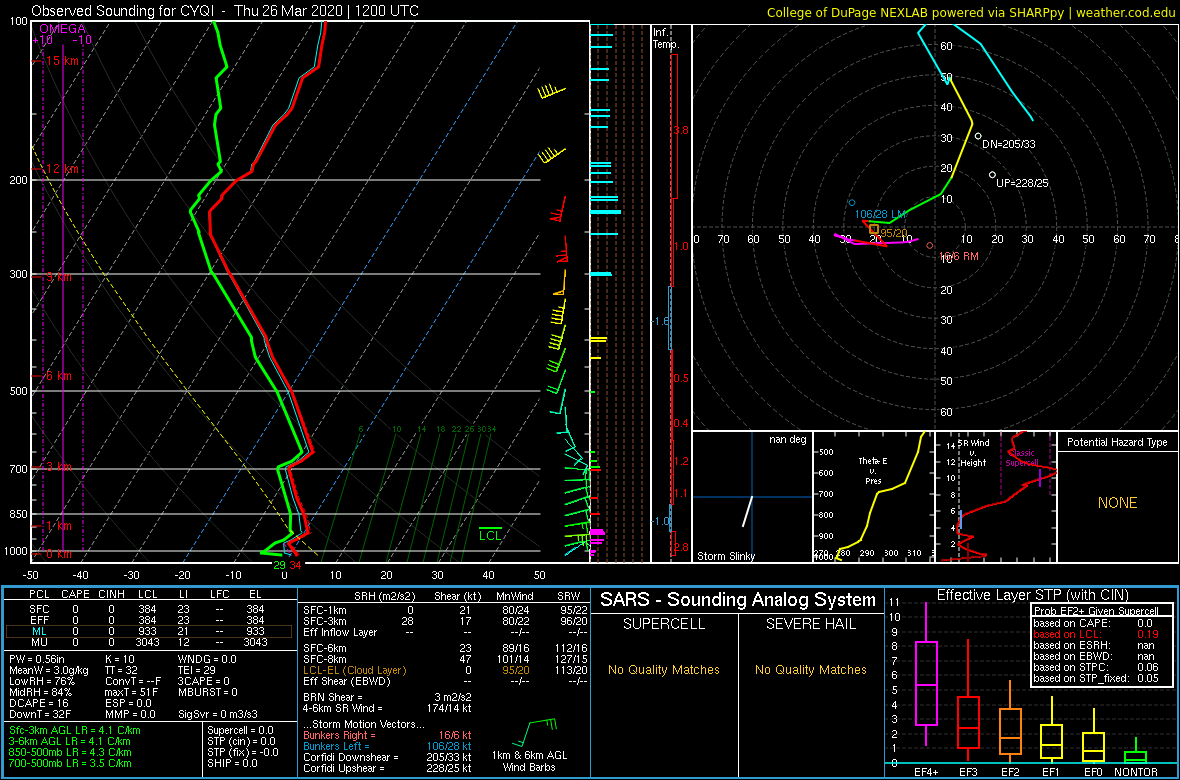Click the CAPE column header
Viewport: 1180px width, 780px height.
[x=75, y=595]
